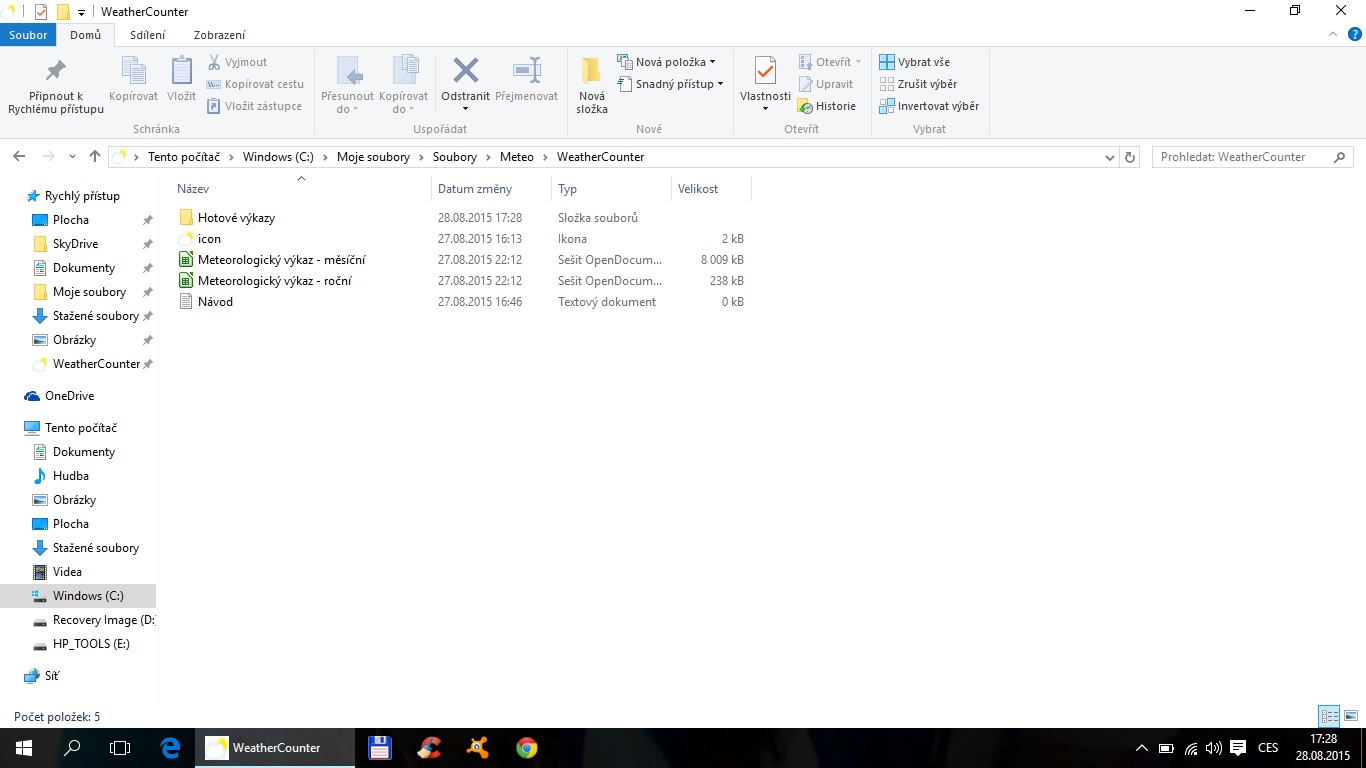
Task: Click the Pin to Quick Access icon
Action: pos(55,71)
